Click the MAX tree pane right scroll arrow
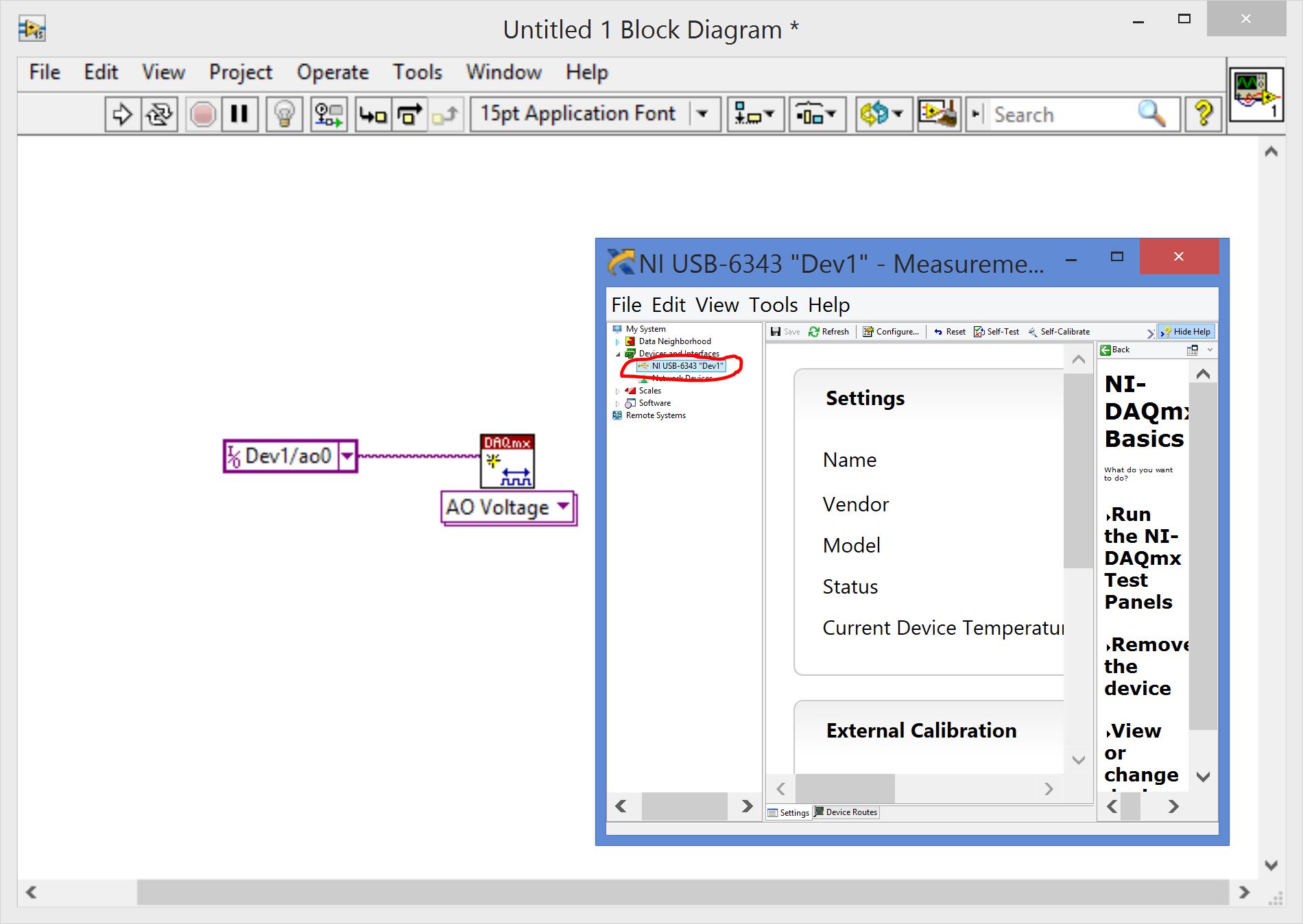Image resolution: width=1303 pixels, height=924 pixels. click(x=747, y=806)
